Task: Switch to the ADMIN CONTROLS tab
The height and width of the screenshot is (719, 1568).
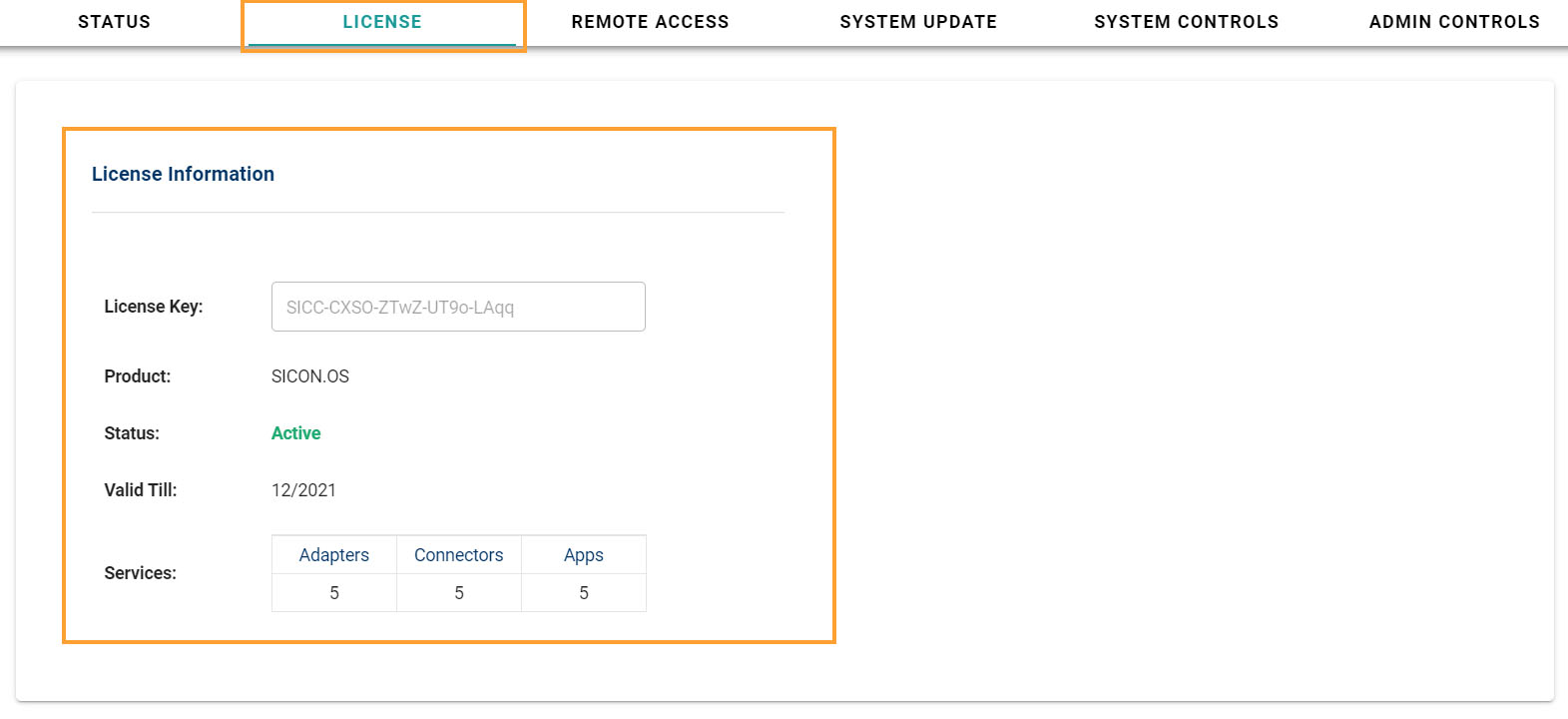Action: (1454, 22)
